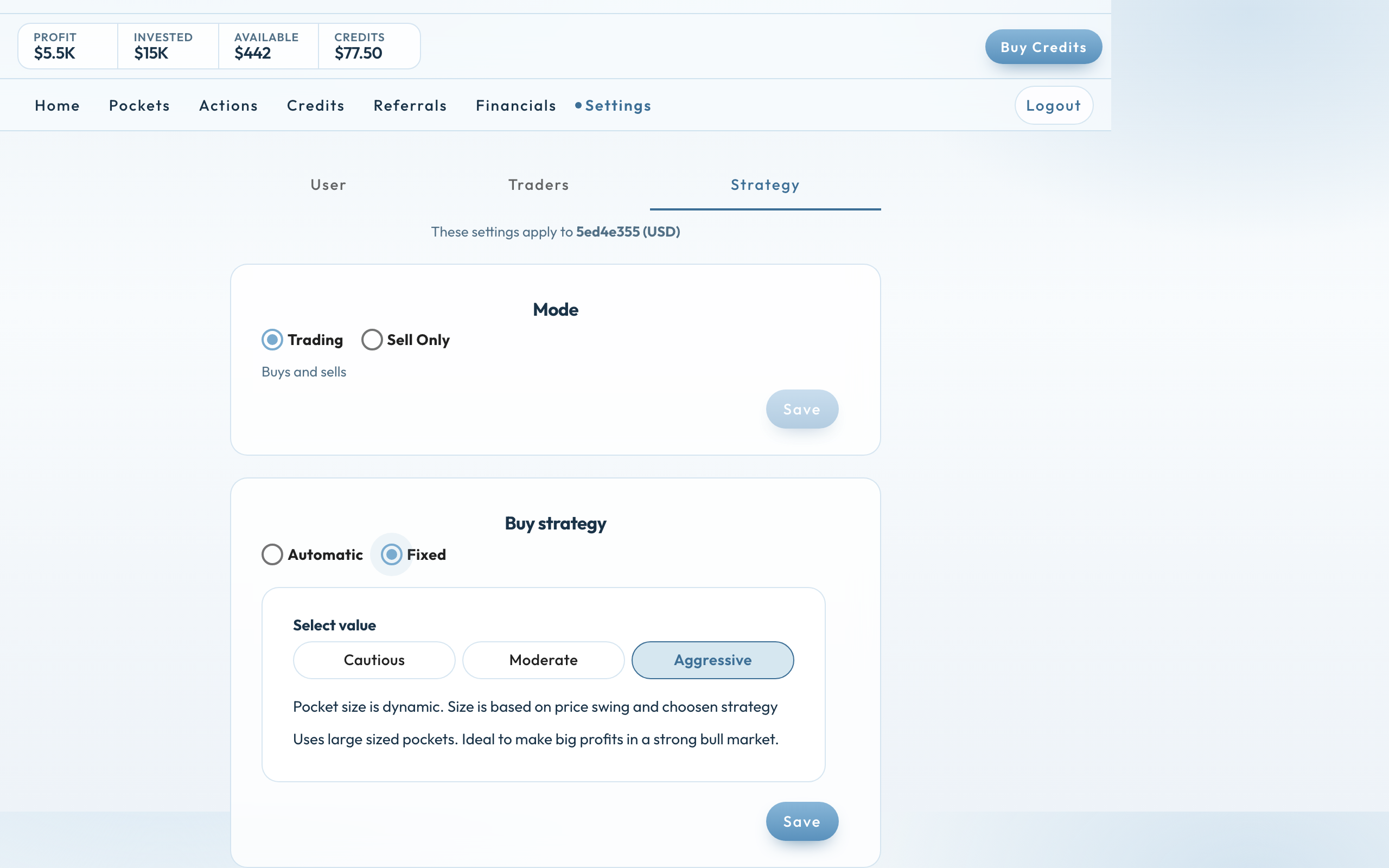Viewport: 1389px width, 868px height.
Task: Pick the Moderate value option
Action: 544,660
